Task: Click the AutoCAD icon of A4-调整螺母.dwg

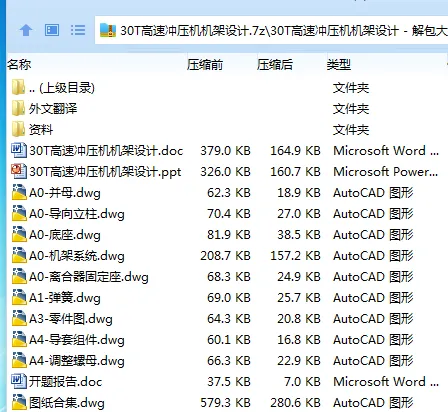Action: coord(19,361)
